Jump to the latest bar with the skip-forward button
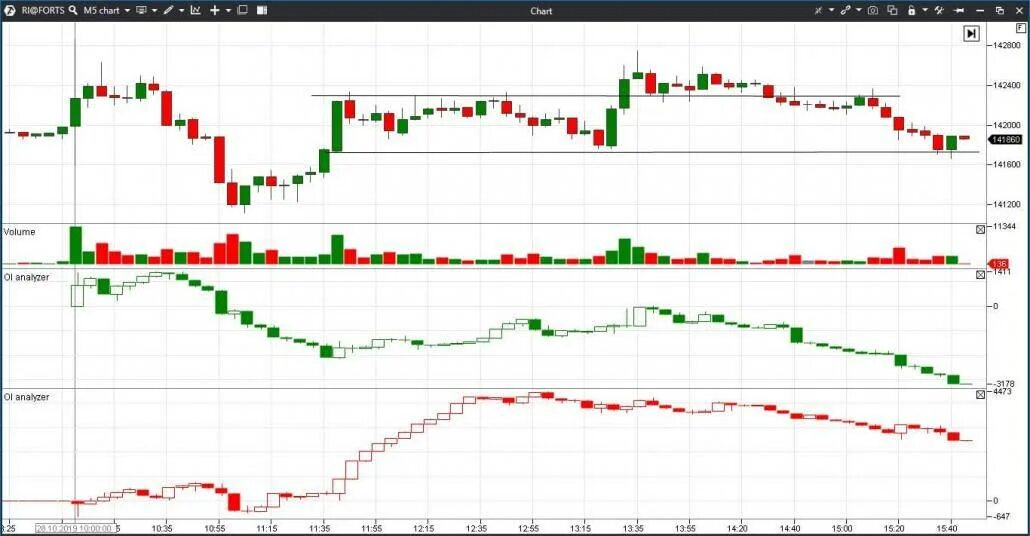The height and width of the screenshot is (536, 1030). pos(971,34)
